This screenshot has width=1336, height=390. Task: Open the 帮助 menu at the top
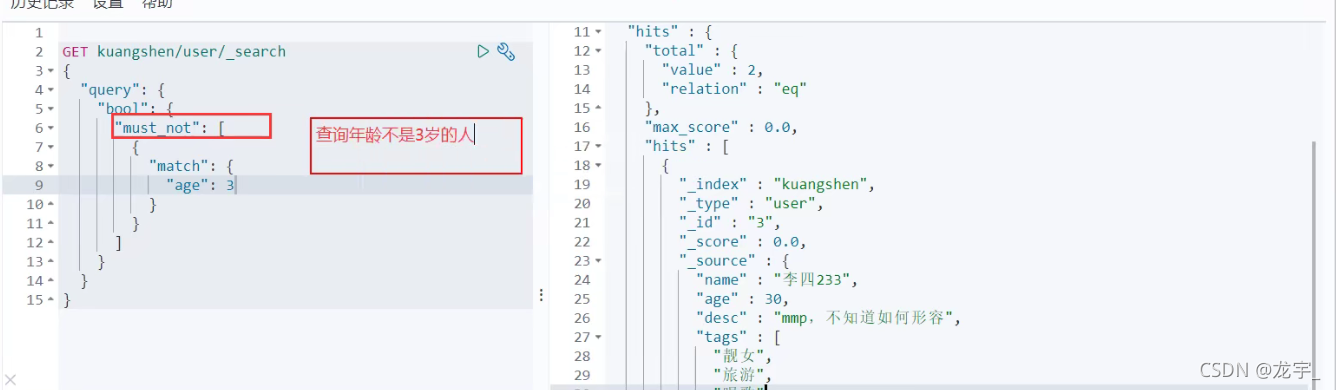pos(157,4)
